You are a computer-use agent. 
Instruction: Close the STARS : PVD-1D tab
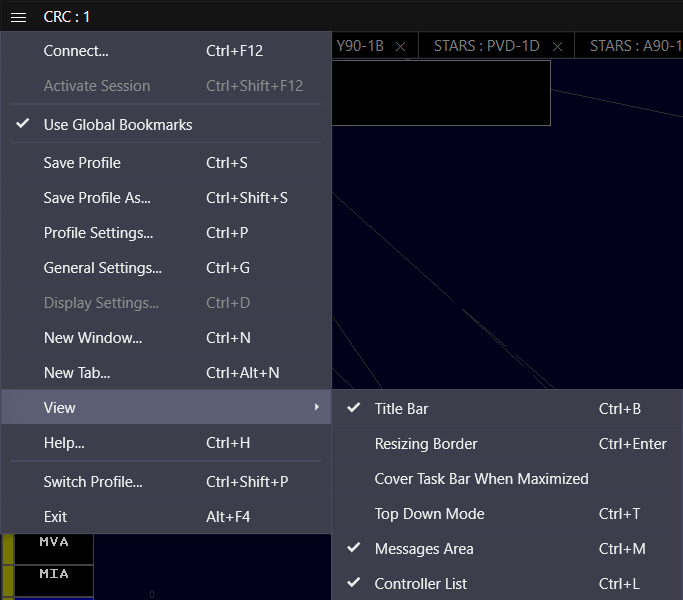click(x=557, y=47)
